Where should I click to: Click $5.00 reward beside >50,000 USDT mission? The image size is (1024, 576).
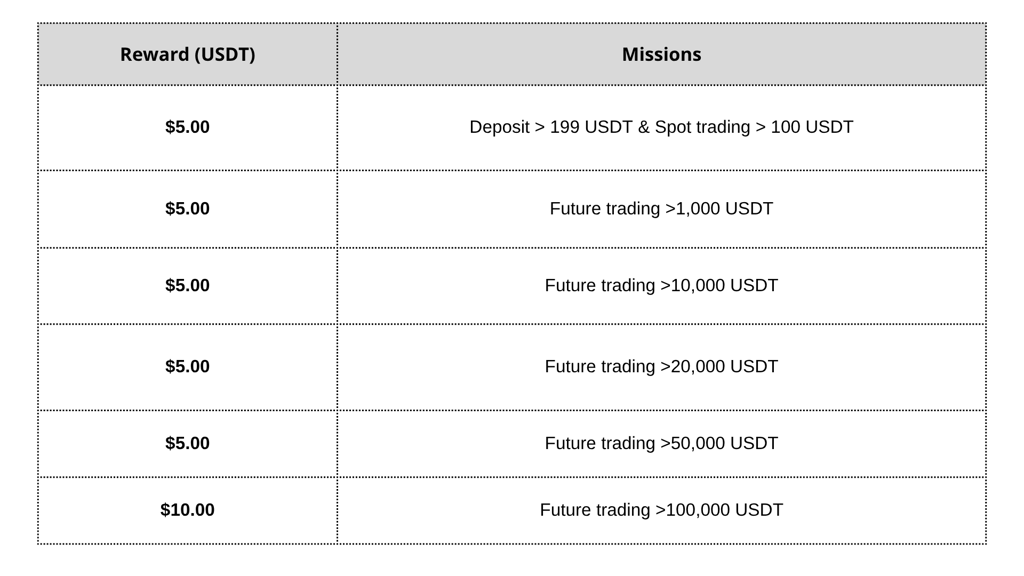tap(187, 443)
